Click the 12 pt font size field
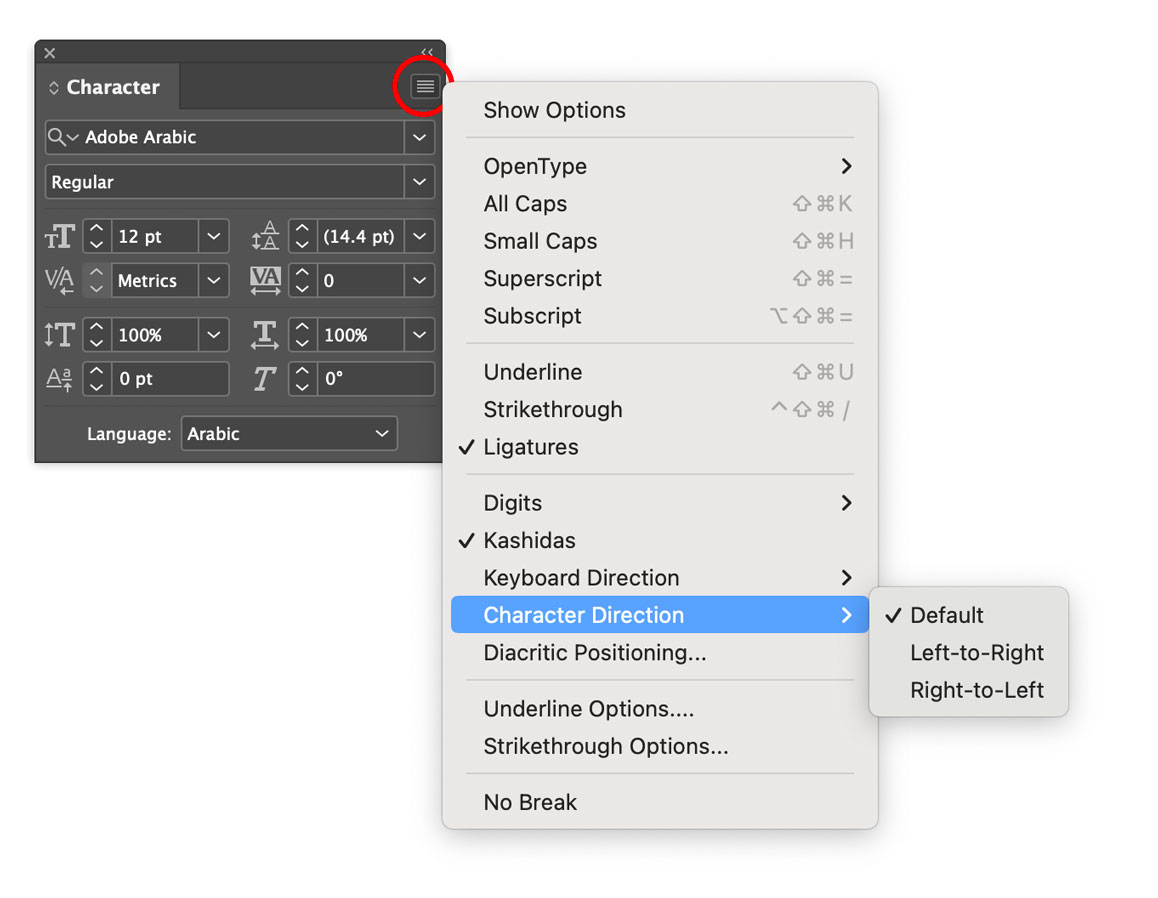Screen dimensions: 1158x898 (150, 236)
